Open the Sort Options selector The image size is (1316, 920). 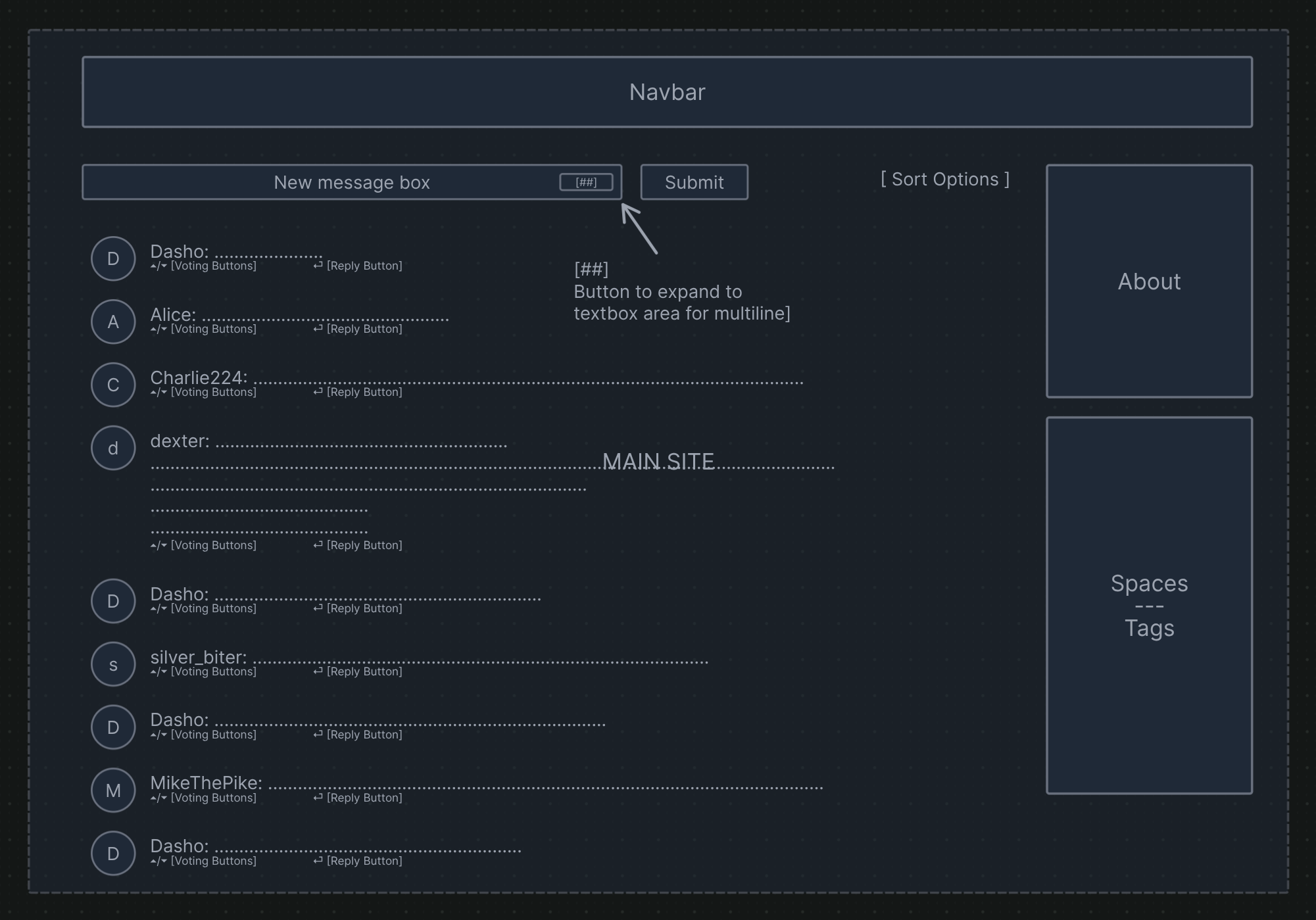(945, 179)
